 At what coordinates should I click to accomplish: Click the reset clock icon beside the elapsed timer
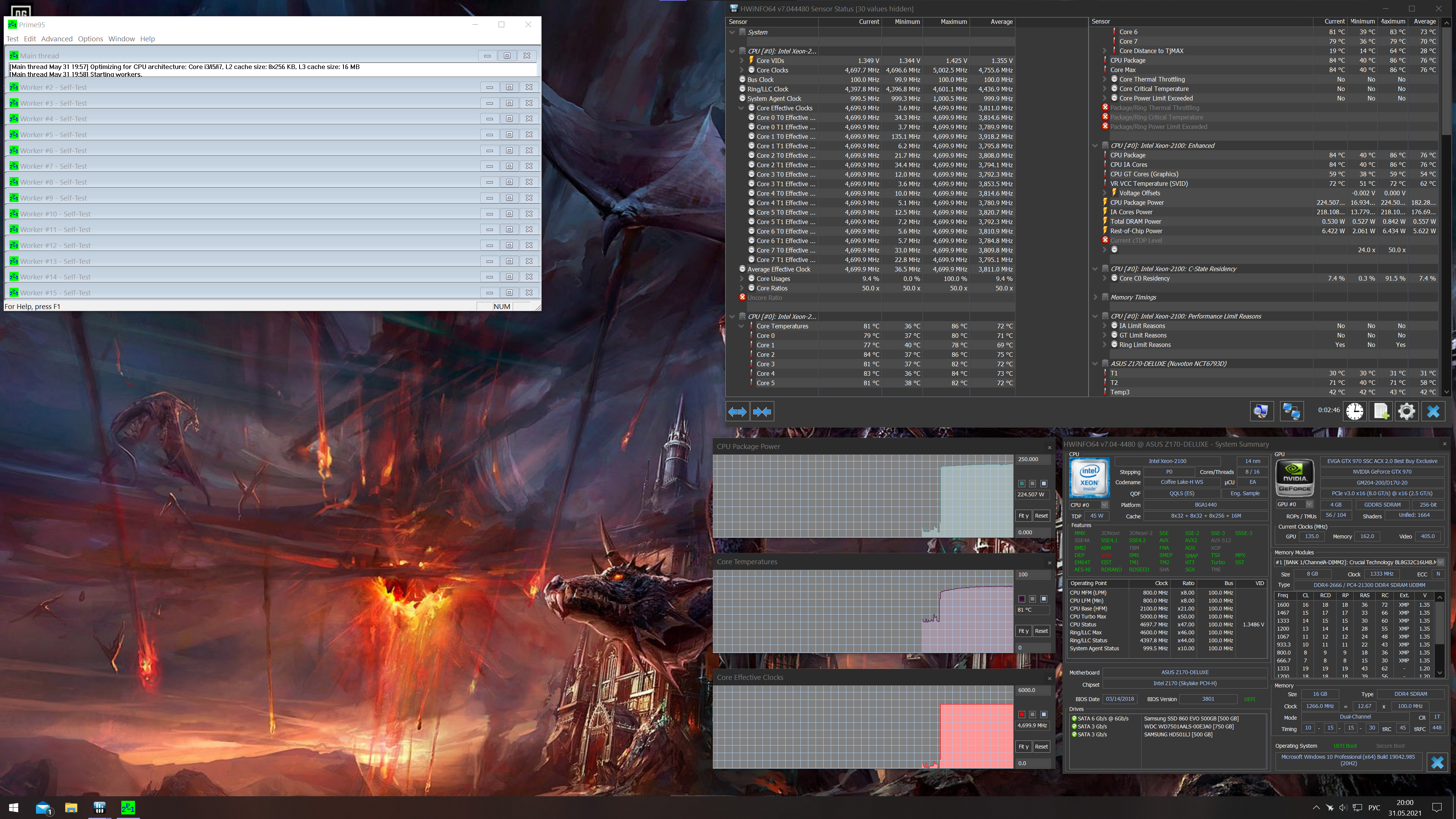pos(1354,411)
